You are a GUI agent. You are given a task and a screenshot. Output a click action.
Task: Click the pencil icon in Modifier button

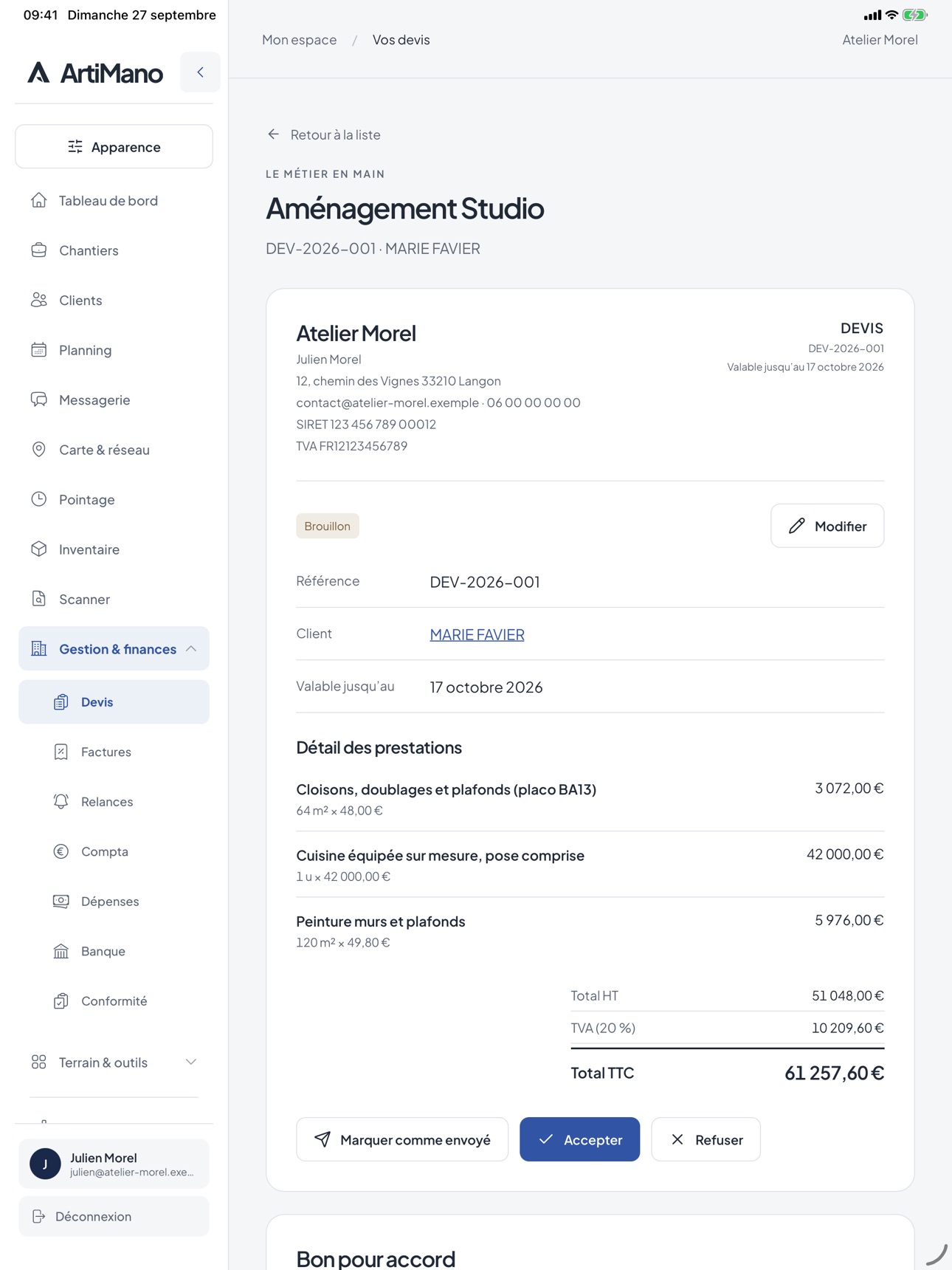796,526
